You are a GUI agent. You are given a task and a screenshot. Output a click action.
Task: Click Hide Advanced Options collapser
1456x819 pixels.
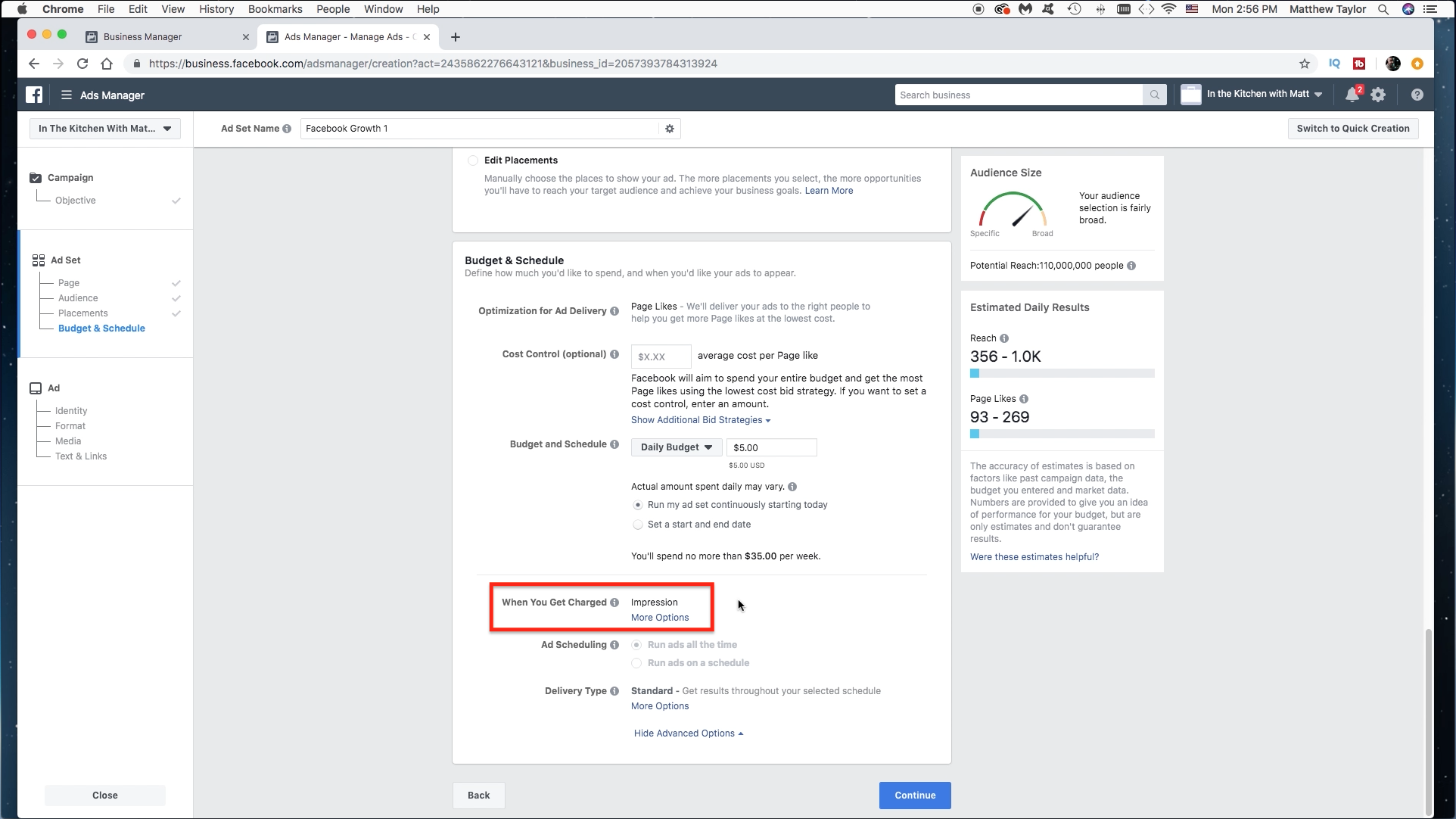coord(689,733)
